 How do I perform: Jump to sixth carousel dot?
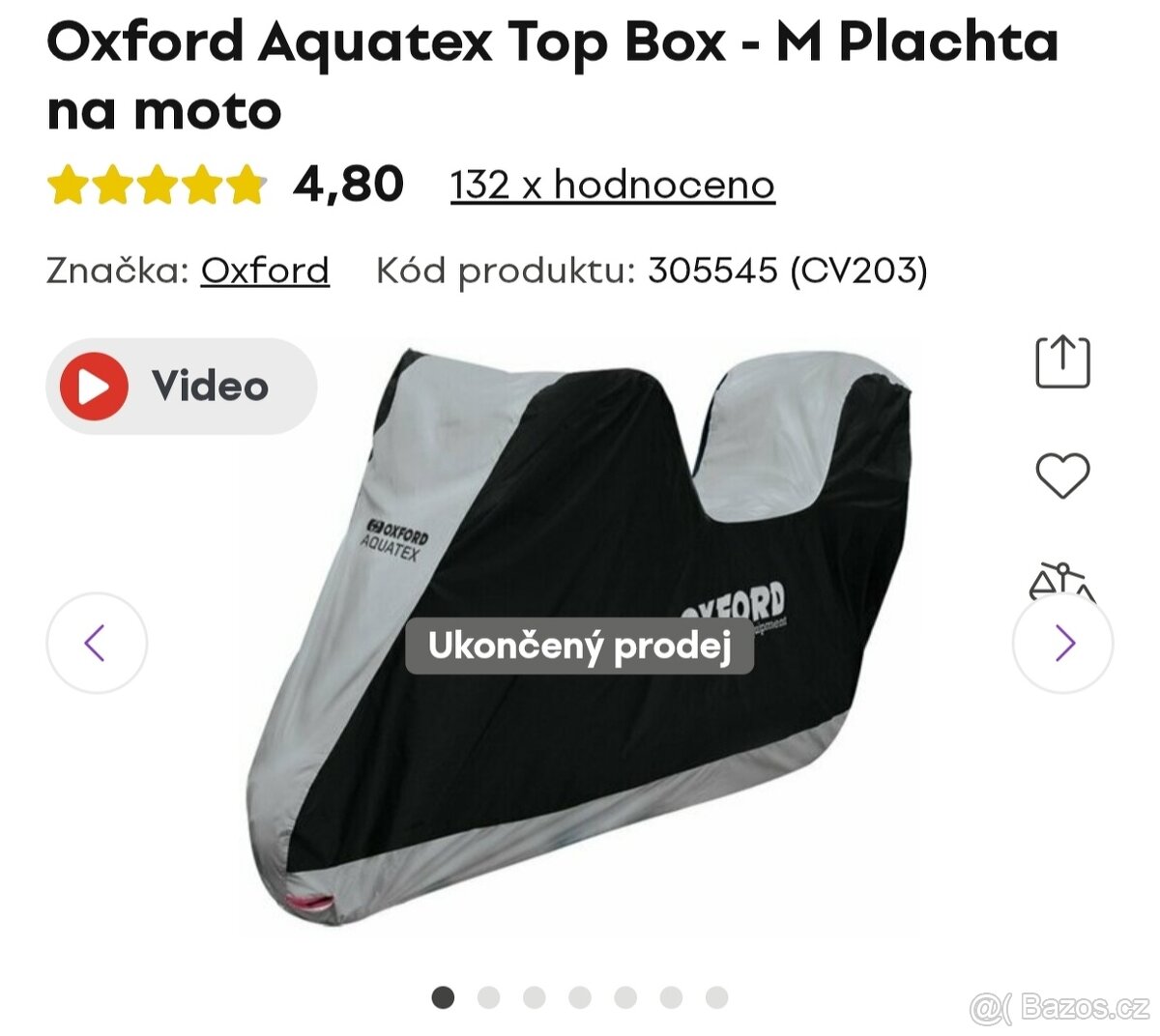coord(671,996)
